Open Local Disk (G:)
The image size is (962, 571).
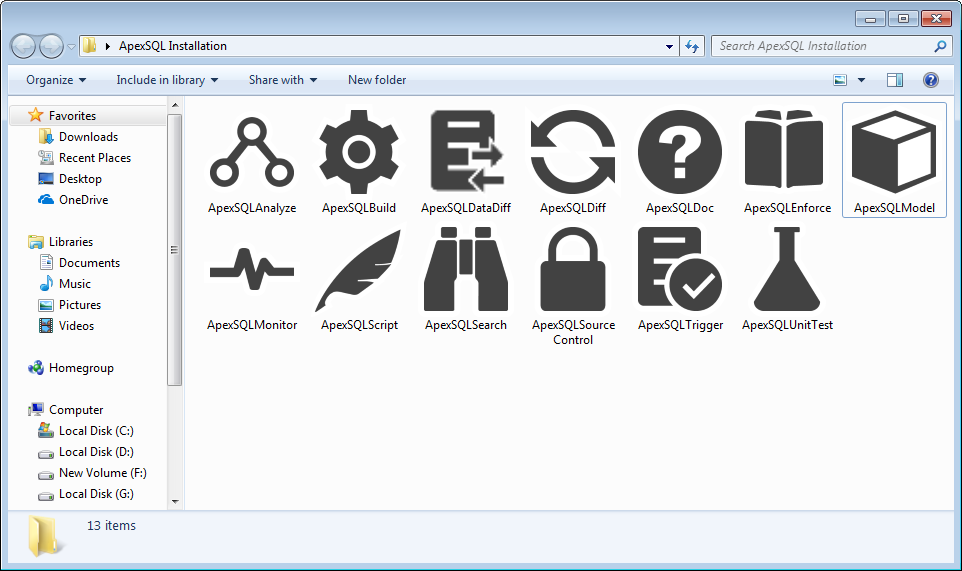click(x=96, y=494)
